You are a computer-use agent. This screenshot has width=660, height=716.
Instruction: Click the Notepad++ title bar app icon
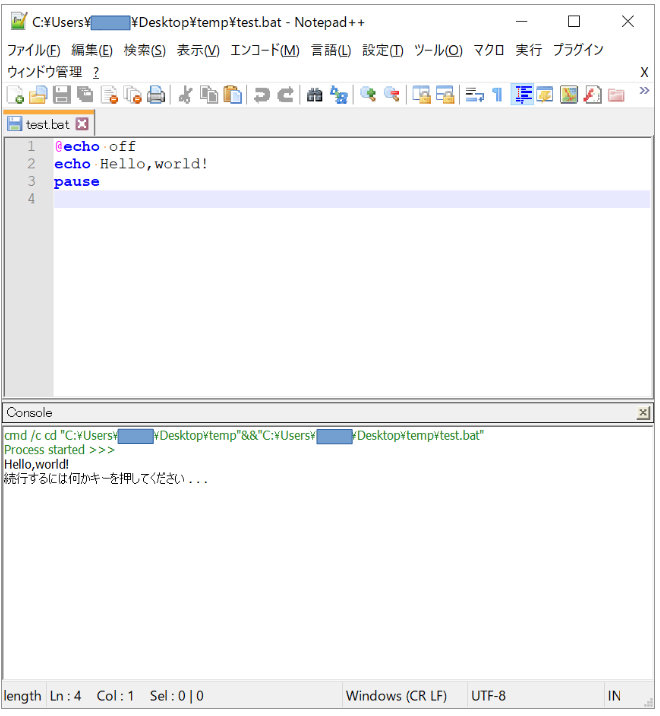(x=18, y=21)
